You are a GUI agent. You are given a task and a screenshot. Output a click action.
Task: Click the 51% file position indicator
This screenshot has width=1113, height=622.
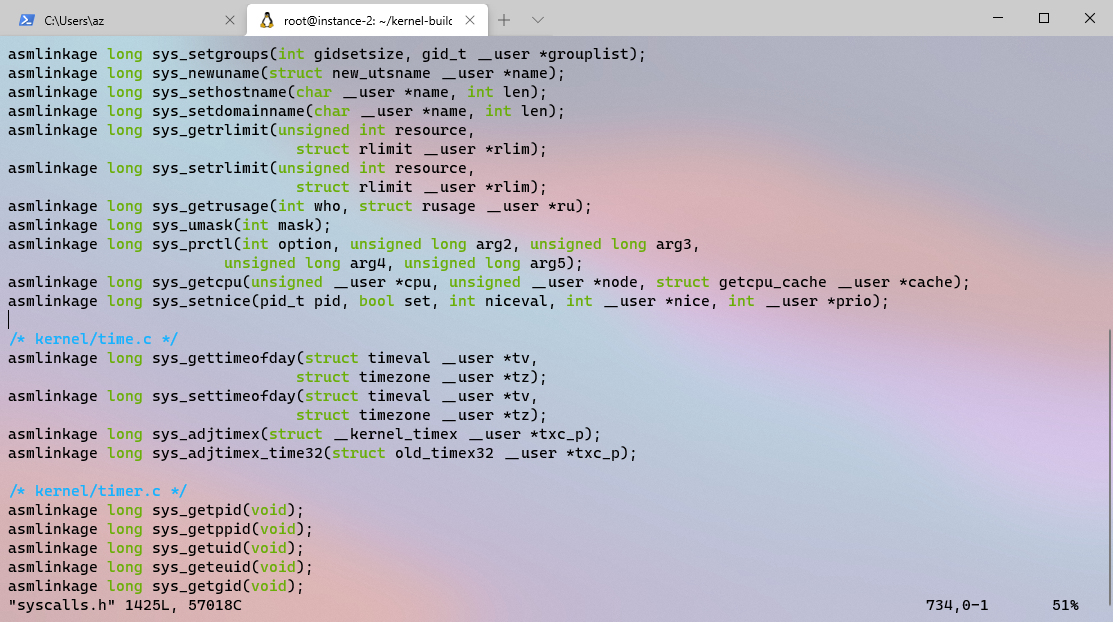[x=1065, y=606]
